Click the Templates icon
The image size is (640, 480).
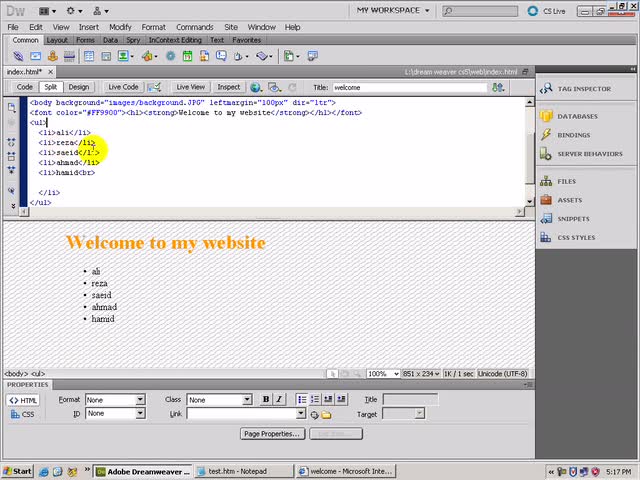291,56
